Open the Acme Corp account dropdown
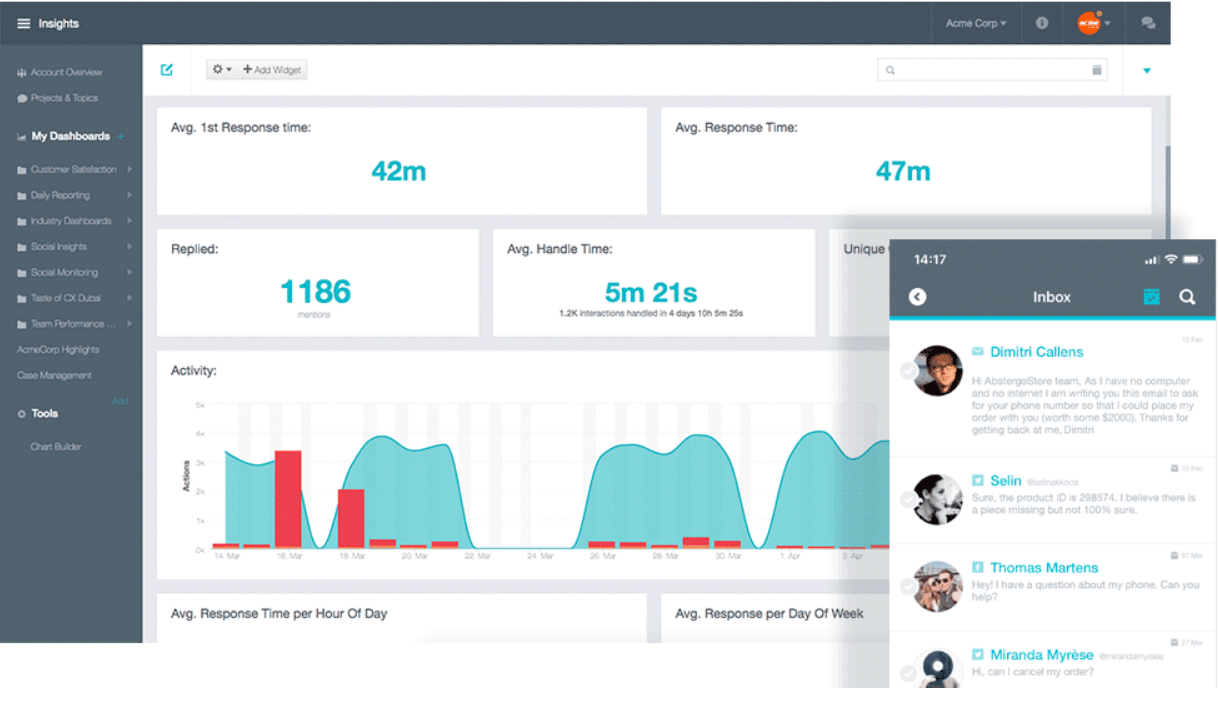The width and height of the screenshot is (1218, 711). (x=976, y=22)
